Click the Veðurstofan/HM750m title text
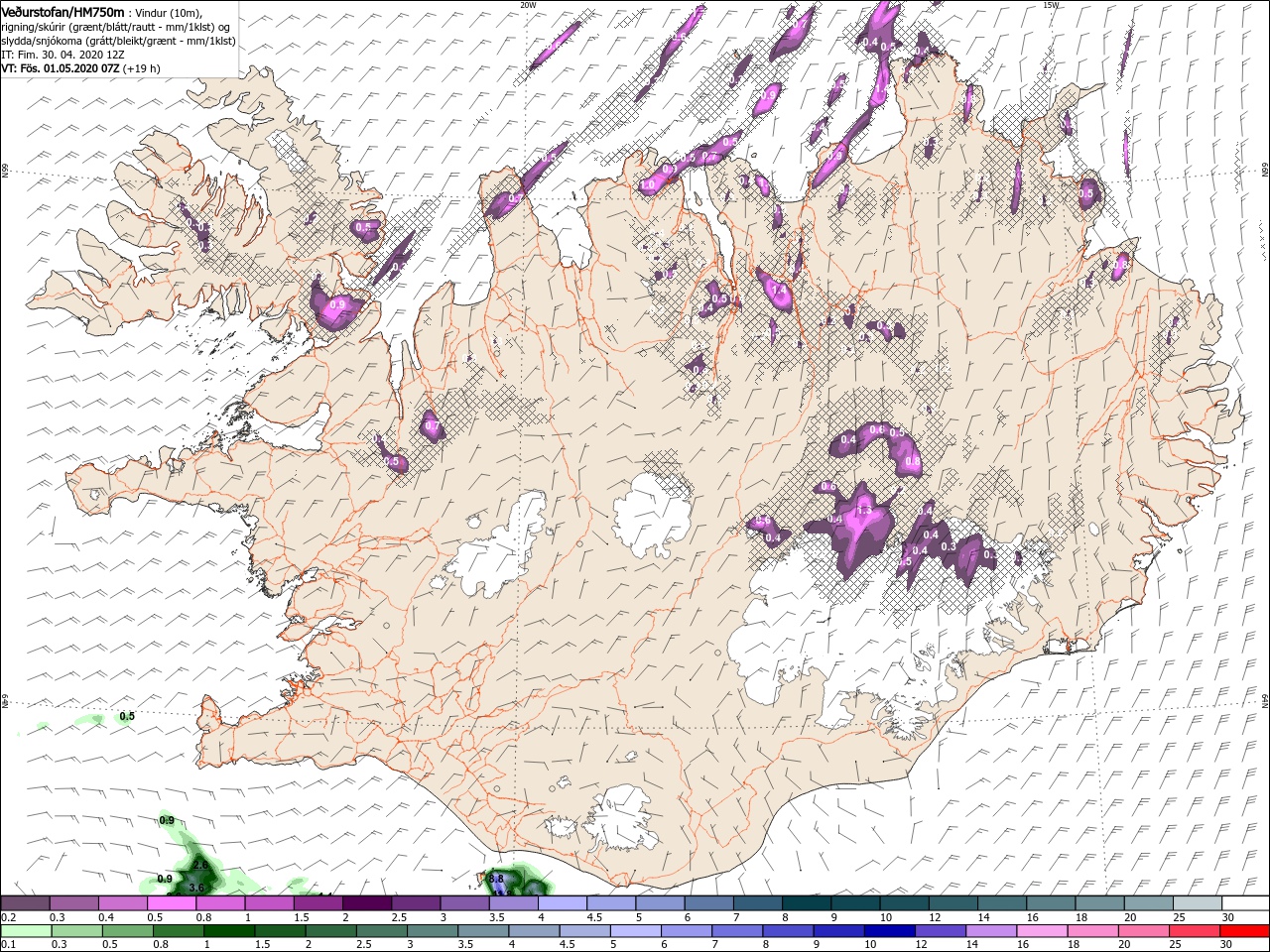Viewport: 1270px width, 952px height. (x=63, y=11)
